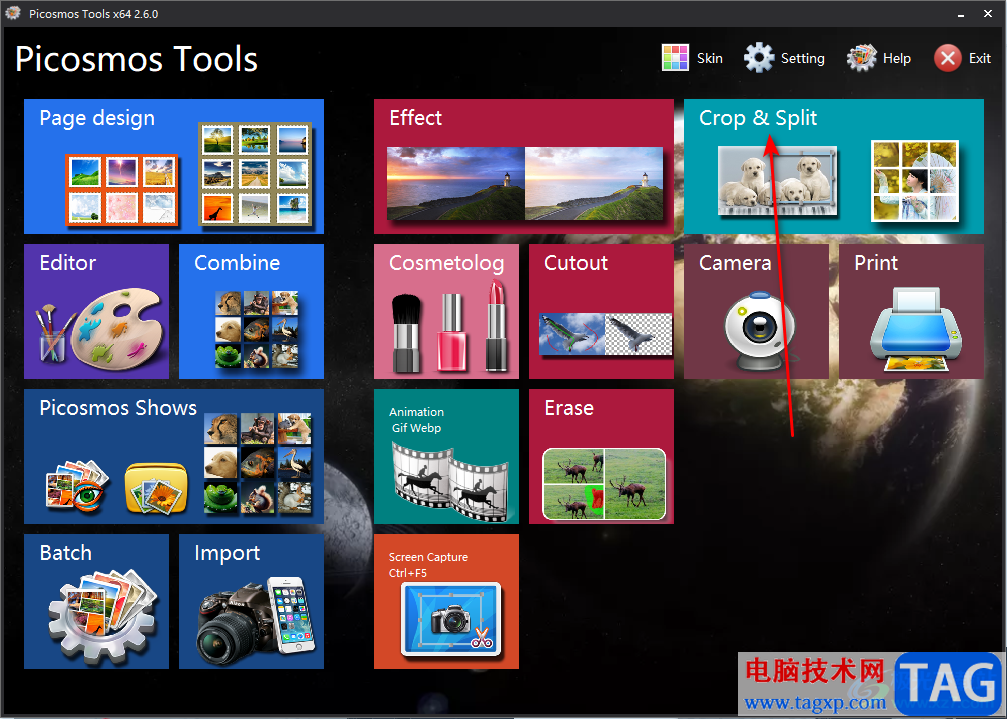Click the lighthouse sunset effect image
Viewport: 1007px width, 719px height.
(x=525, y=184)
